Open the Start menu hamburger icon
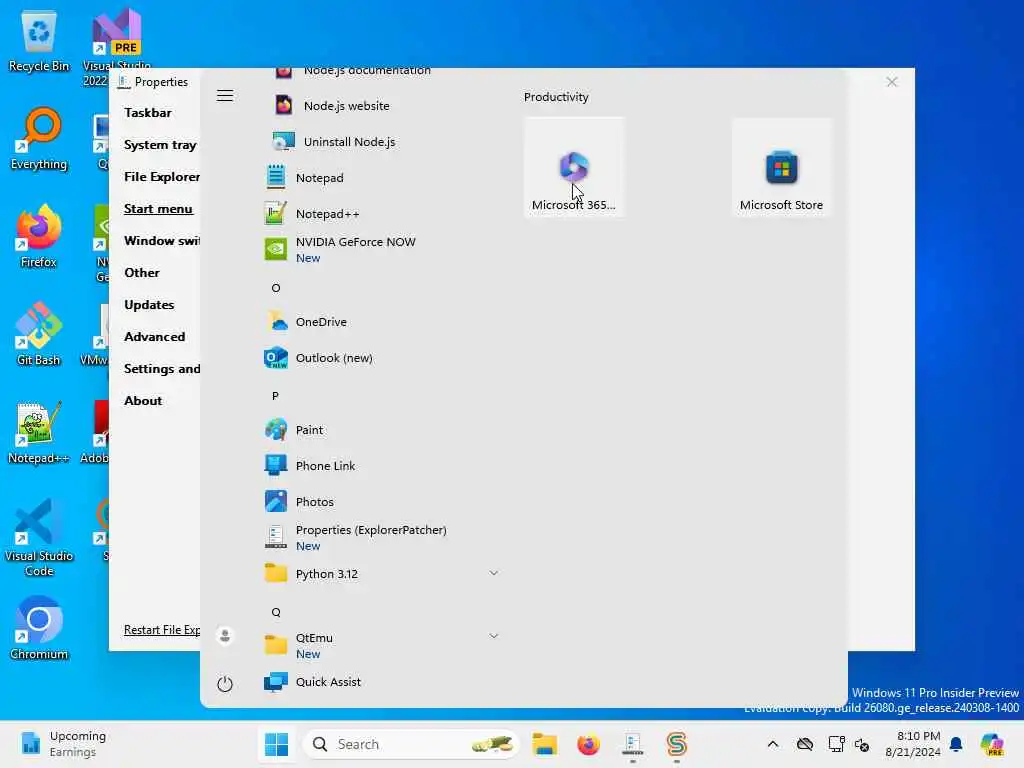The image size is (1024, 768). click(225, 95)
